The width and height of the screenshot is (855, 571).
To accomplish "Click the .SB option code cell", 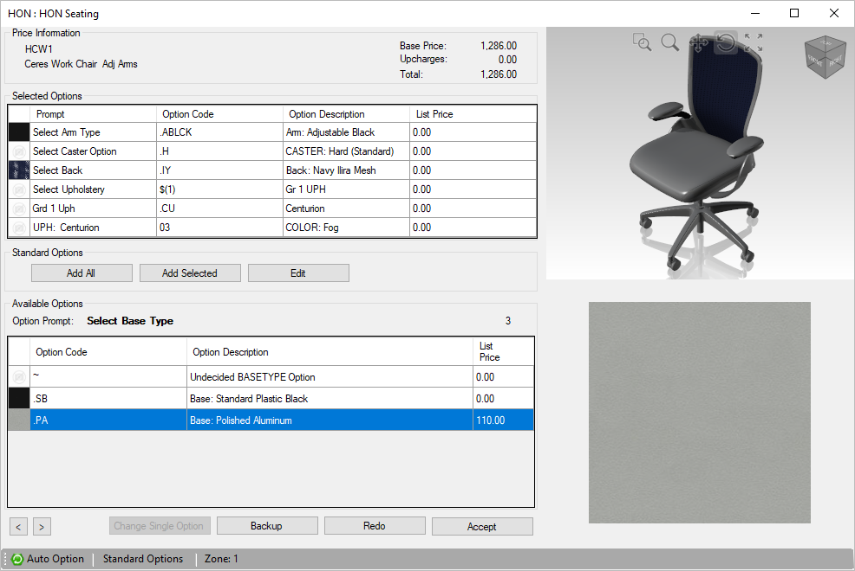I will (x=109, y=399).
